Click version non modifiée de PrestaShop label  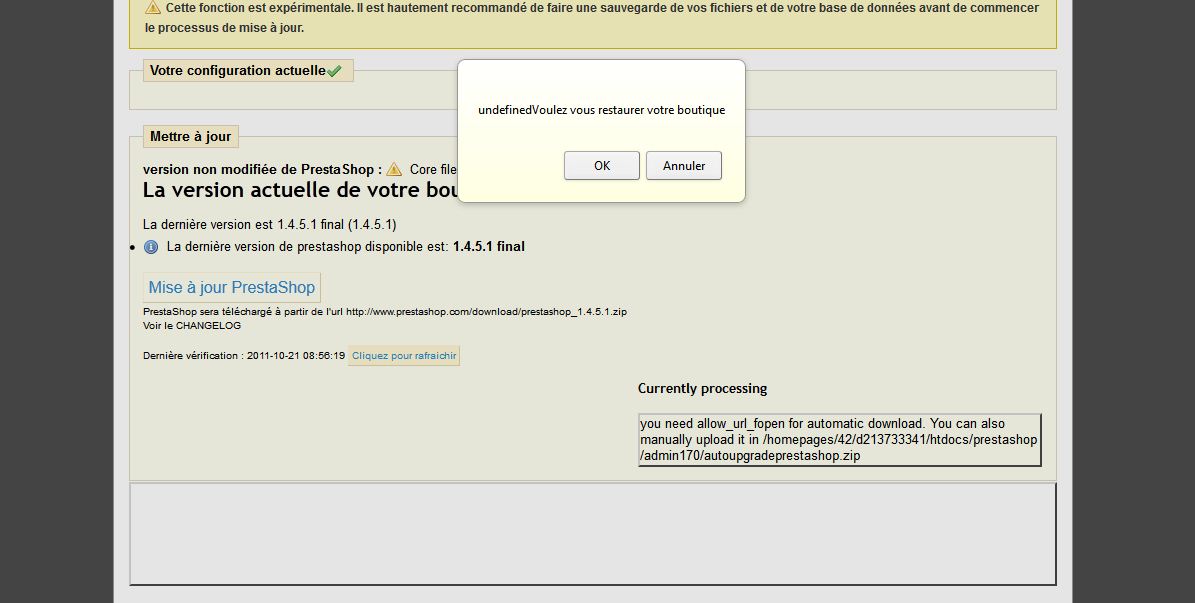click(262, 169)
